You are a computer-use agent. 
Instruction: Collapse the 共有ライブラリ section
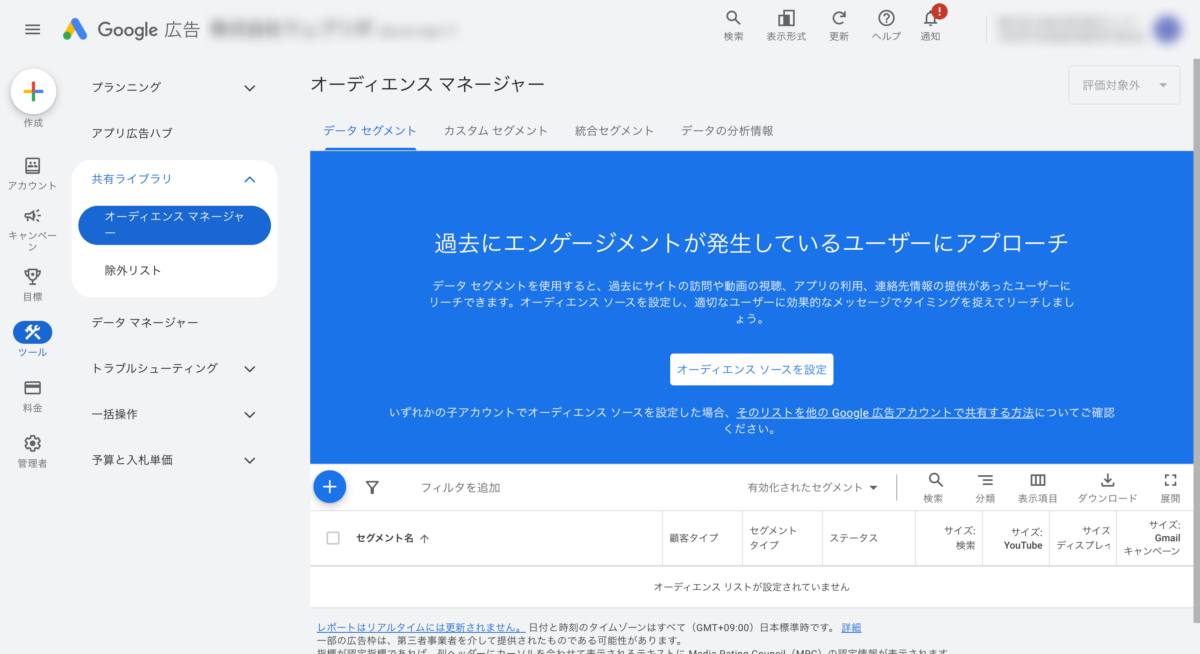[x=250, y=179]
